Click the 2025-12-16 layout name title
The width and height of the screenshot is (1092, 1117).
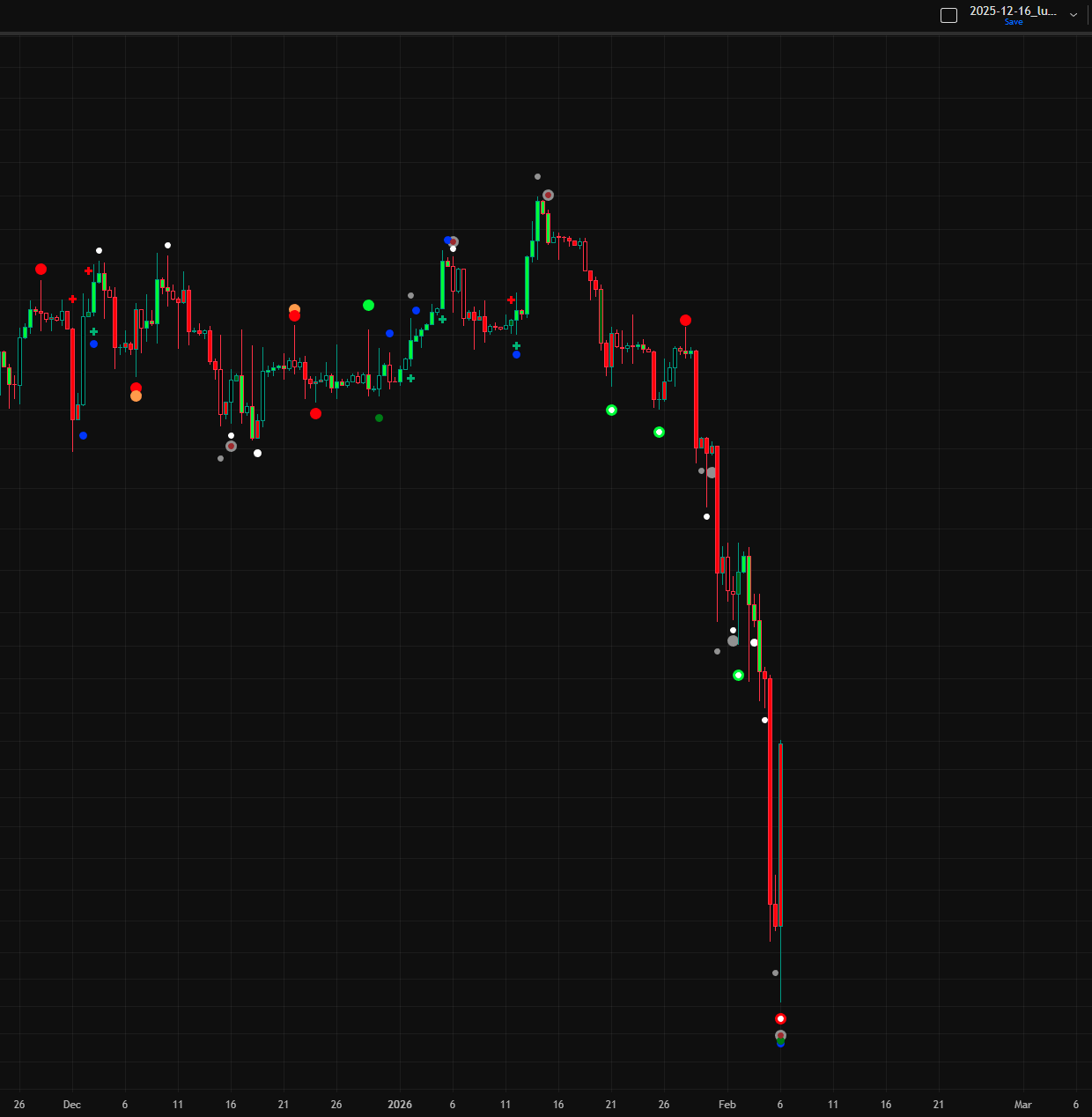point(1013,11)
